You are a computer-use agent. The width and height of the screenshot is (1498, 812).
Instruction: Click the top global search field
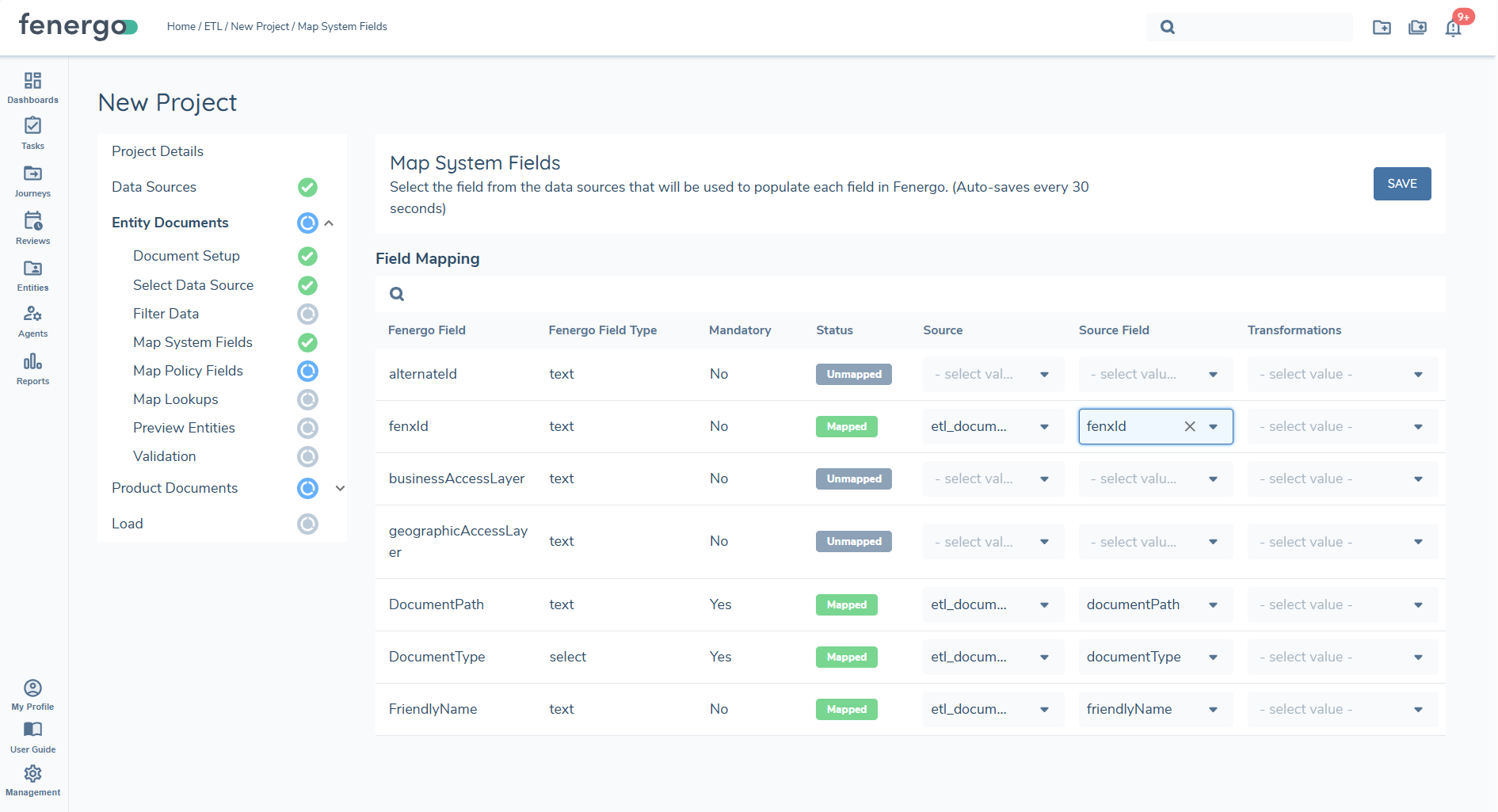point(1260,27)
